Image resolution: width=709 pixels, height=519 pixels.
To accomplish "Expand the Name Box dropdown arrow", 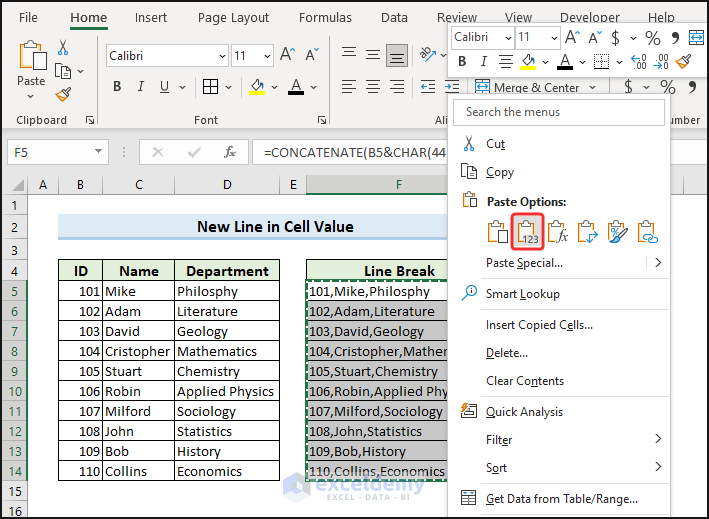I will pos(98,151).
